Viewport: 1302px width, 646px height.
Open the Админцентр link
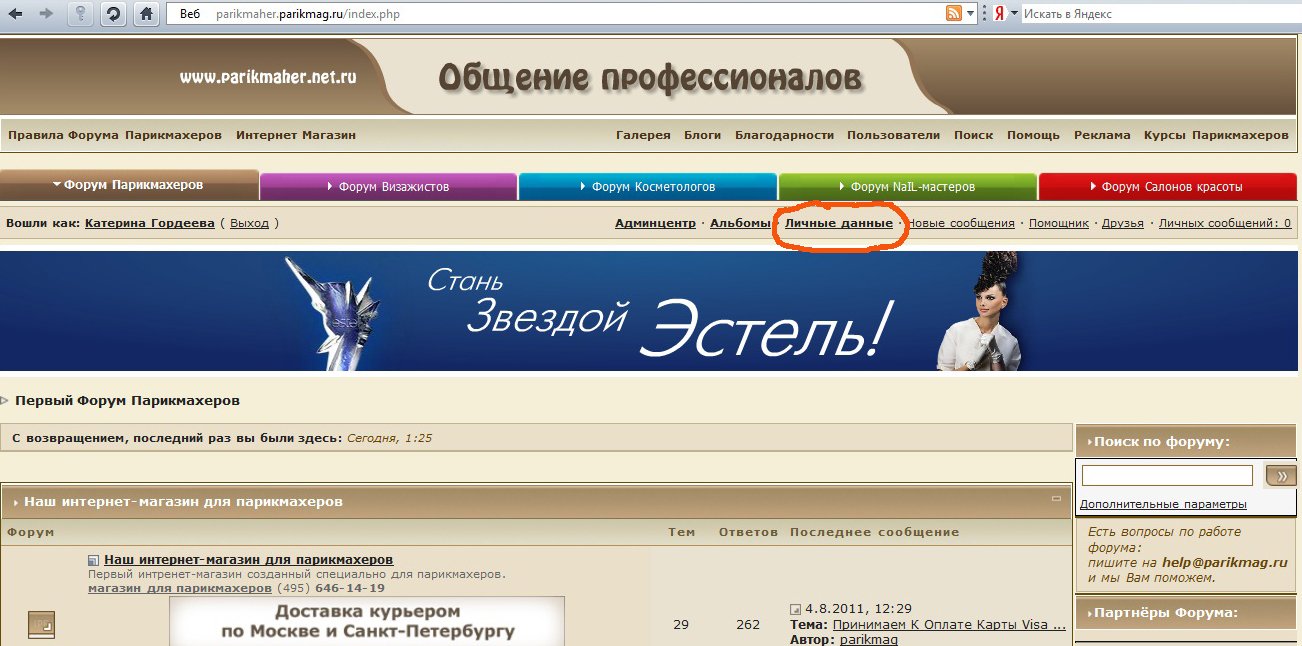click(655, 223)
